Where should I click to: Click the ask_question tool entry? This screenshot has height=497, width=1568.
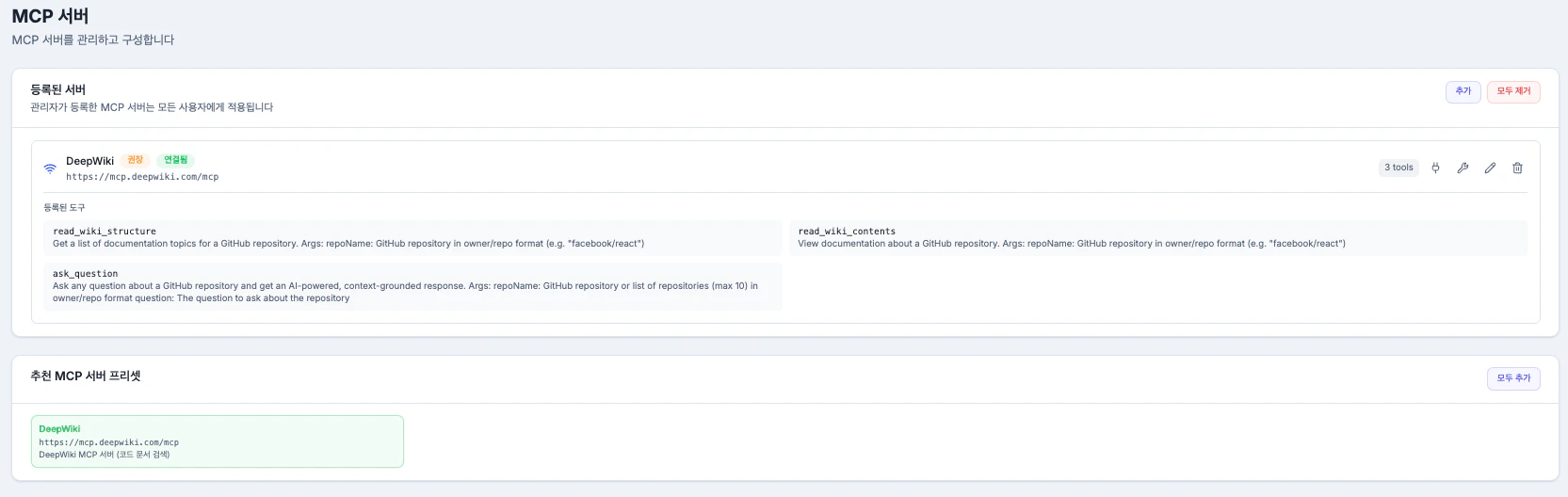click(412, 286)
